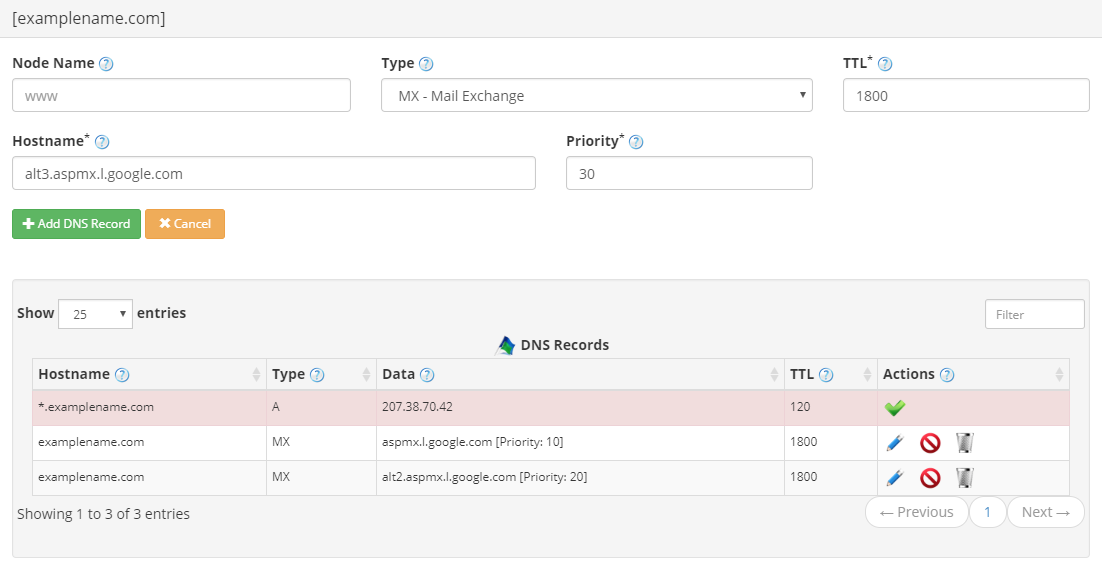Edit the alt2.aspmx.l.google.com MX record
Viewport: 1102px width, 571px height.
pos(895,478)
